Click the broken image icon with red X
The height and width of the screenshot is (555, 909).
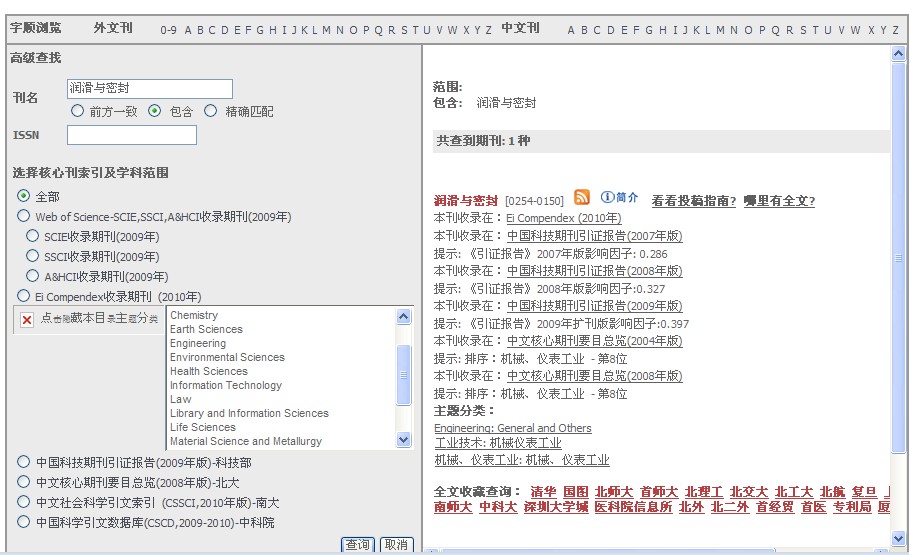pos(27,319)
